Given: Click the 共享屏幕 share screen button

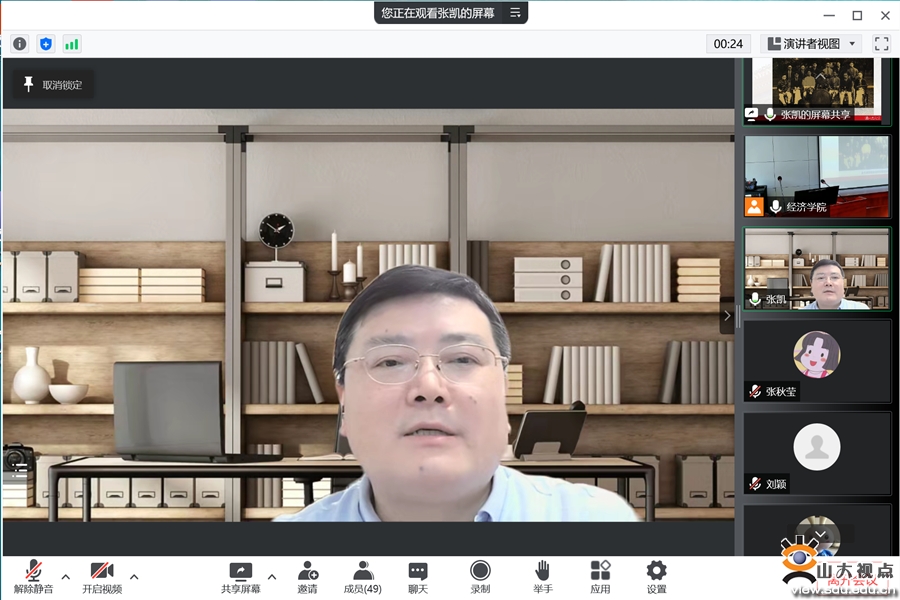Looking at the screenshot, I should (241, 576).
